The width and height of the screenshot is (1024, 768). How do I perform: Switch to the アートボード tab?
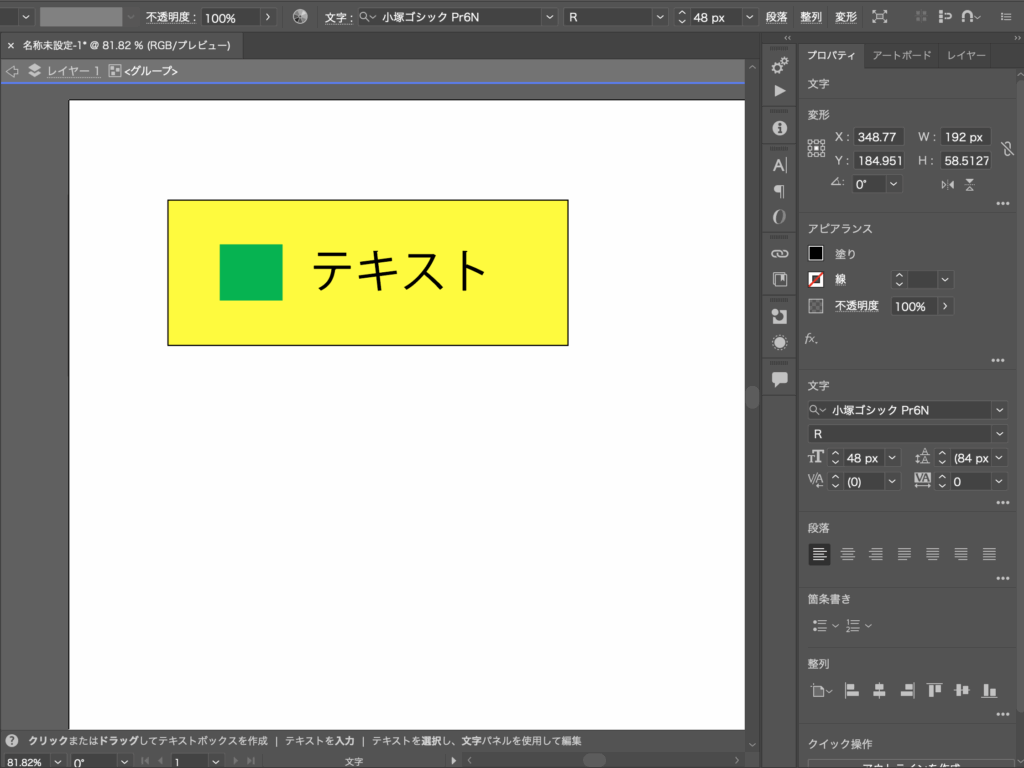[901, 56]
